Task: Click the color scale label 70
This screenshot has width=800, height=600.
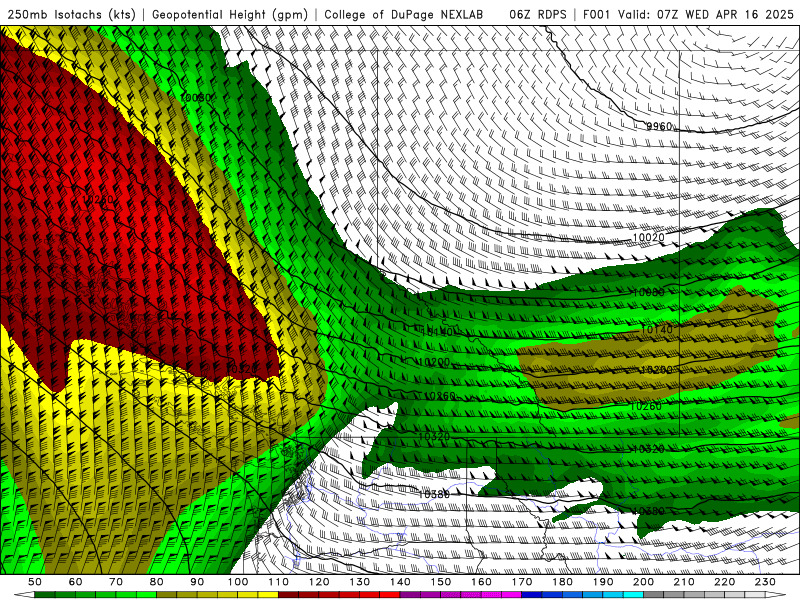Action: click(x=116, y=582)
